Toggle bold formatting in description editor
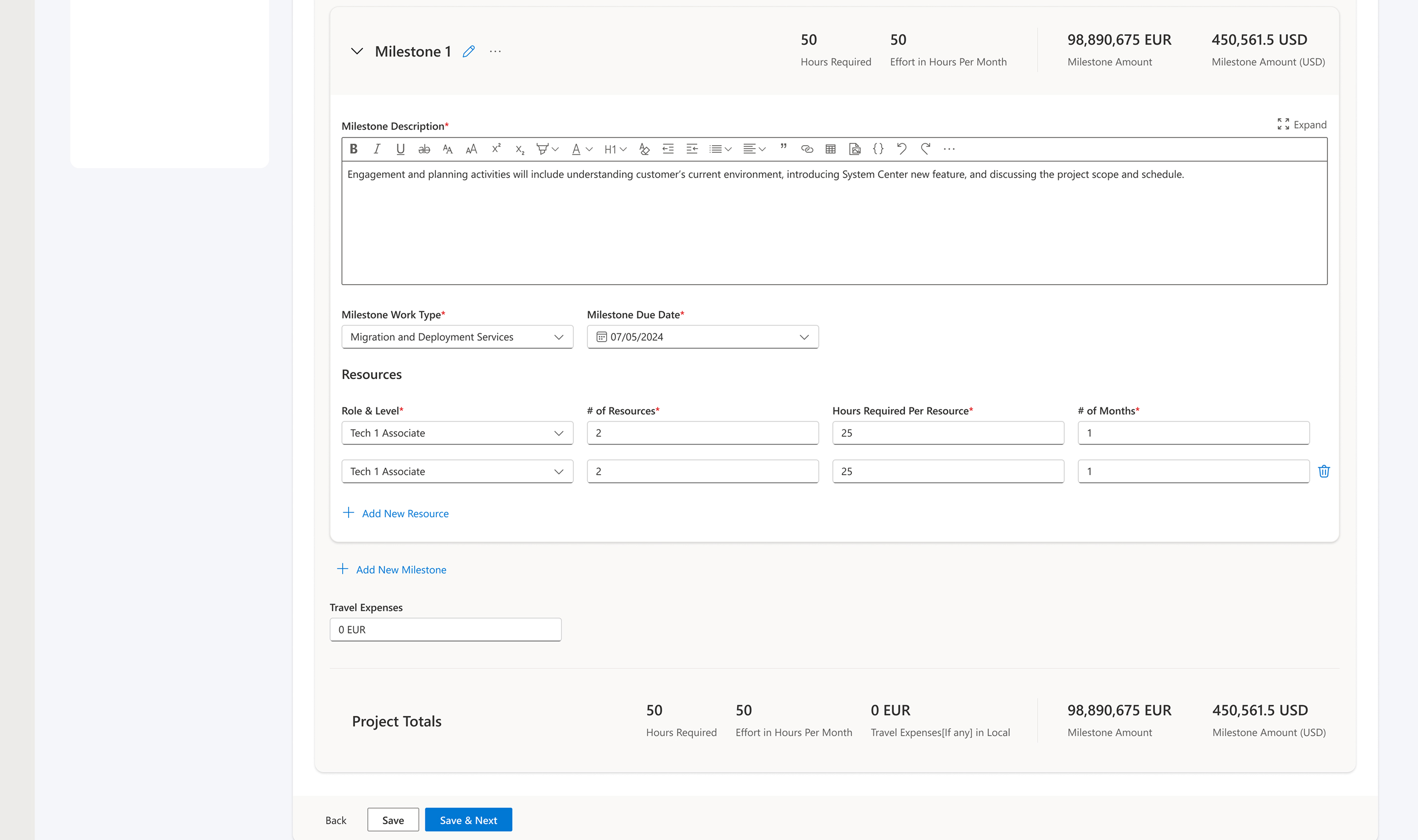The width and height of the screenshot is (1418, 840). coord(354,149)
